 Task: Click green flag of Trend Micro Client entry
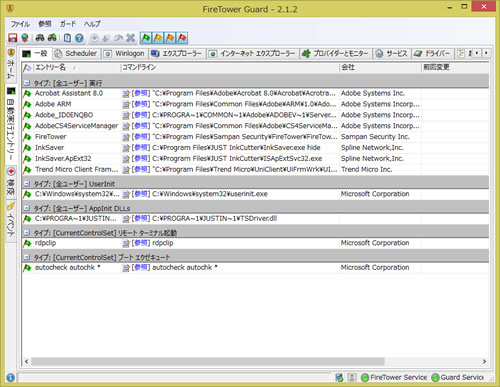click(27, 170)
